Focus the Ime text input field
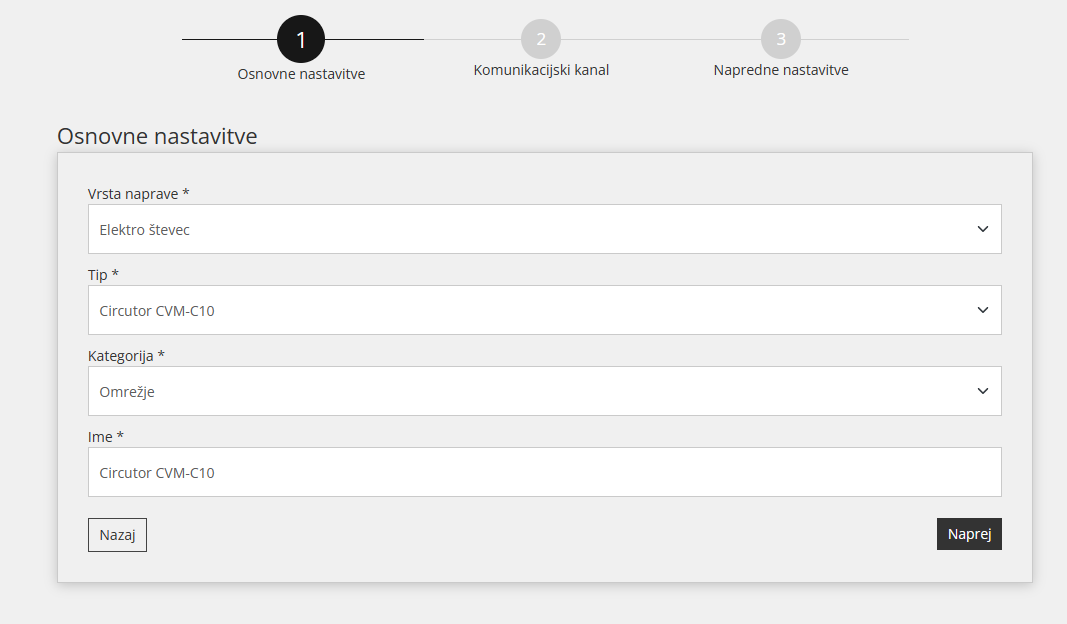The width and height of the screenshot is (1067, 624). 544,472
